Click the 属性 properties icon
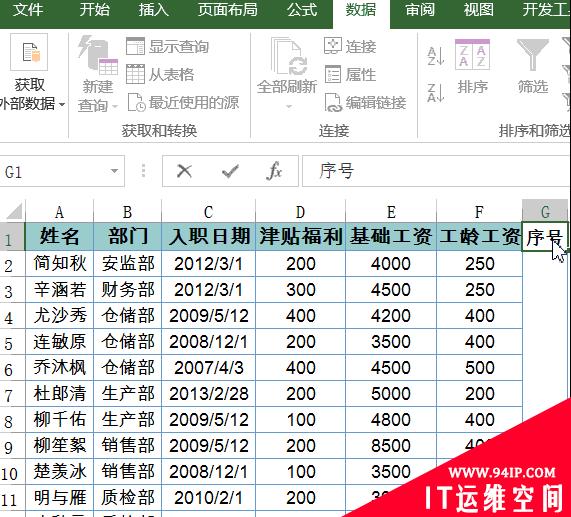This screenshot has width=571, height=517. [x=332, y=74]
